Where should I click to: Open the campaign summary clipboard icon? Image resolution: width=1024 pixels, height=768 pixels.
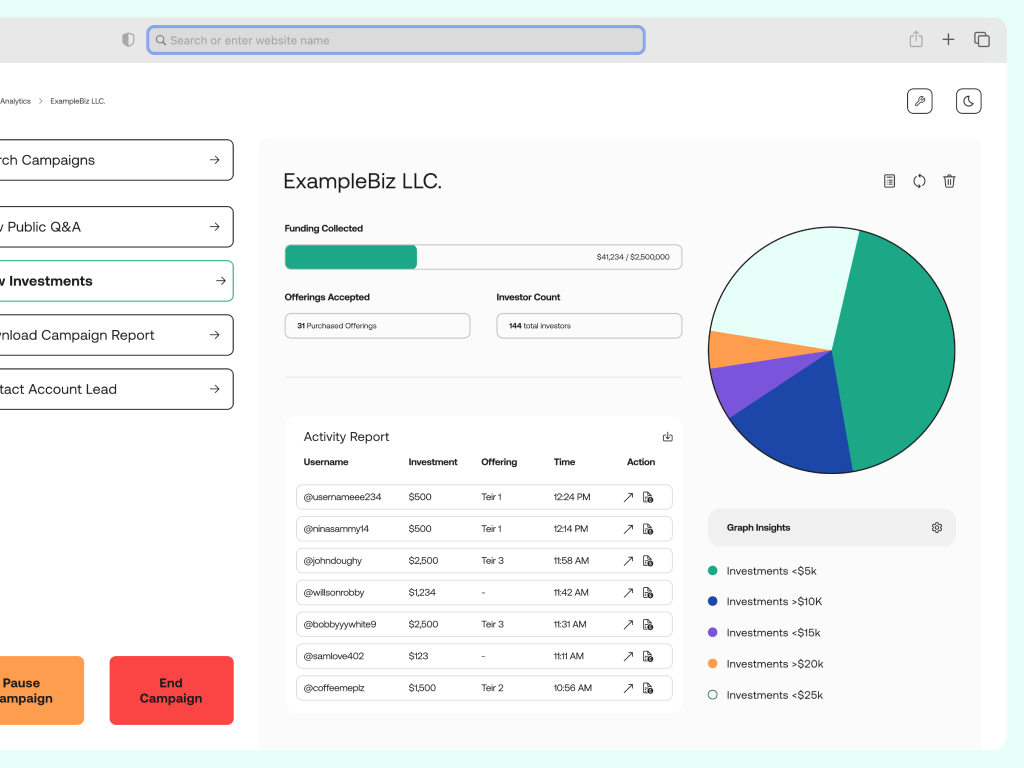889,181
